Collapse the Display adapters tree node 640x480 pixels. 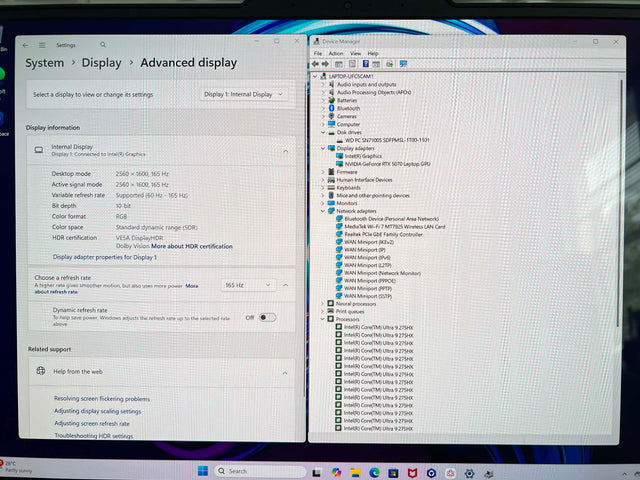tap(323, 148)
